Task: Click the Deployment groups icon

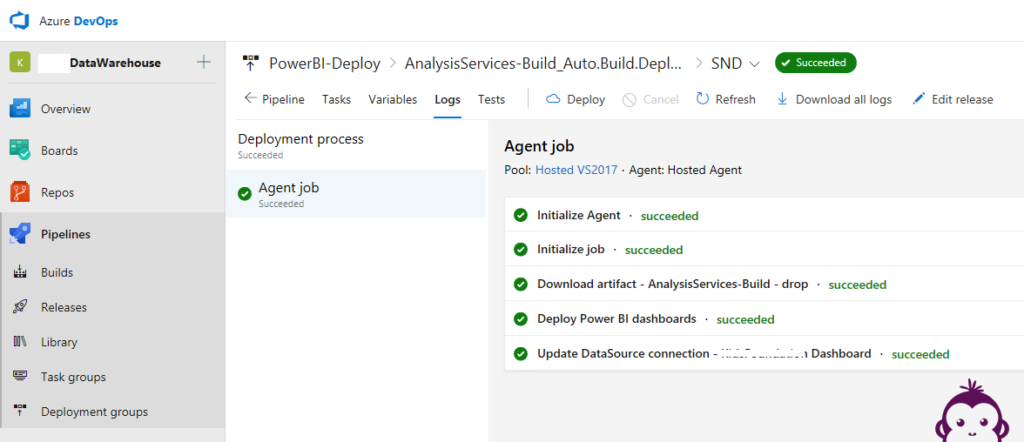Action: tap(20, 411)
